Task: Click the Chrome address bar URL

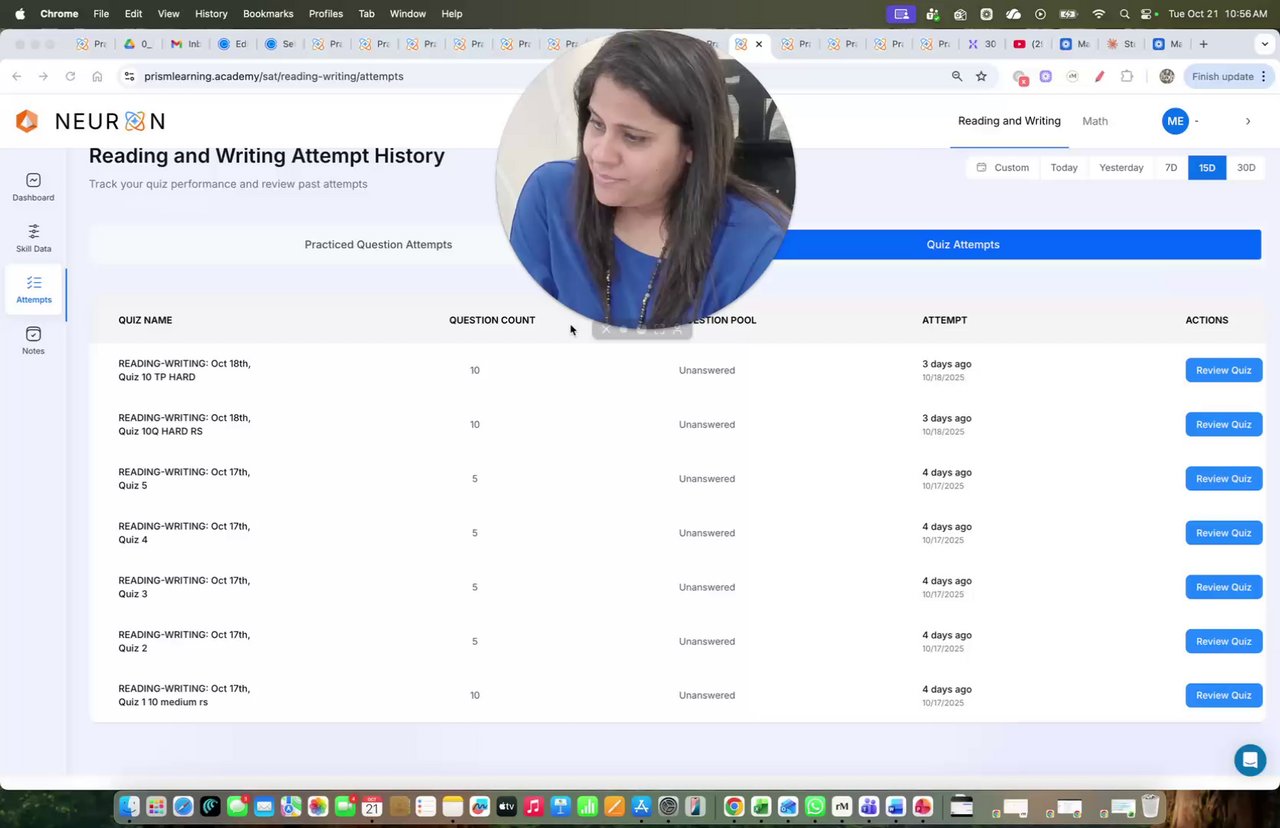Action: [x=274, y=76]
